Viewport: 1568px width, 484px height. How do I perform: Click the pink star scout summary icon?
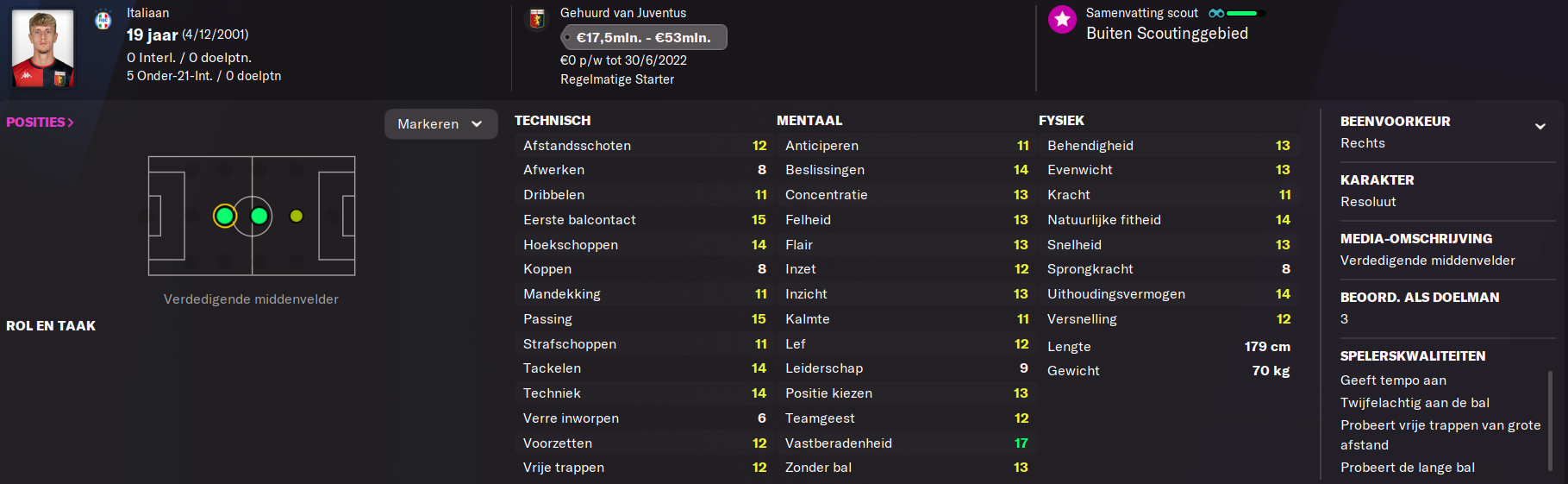tap(1062, 19)
